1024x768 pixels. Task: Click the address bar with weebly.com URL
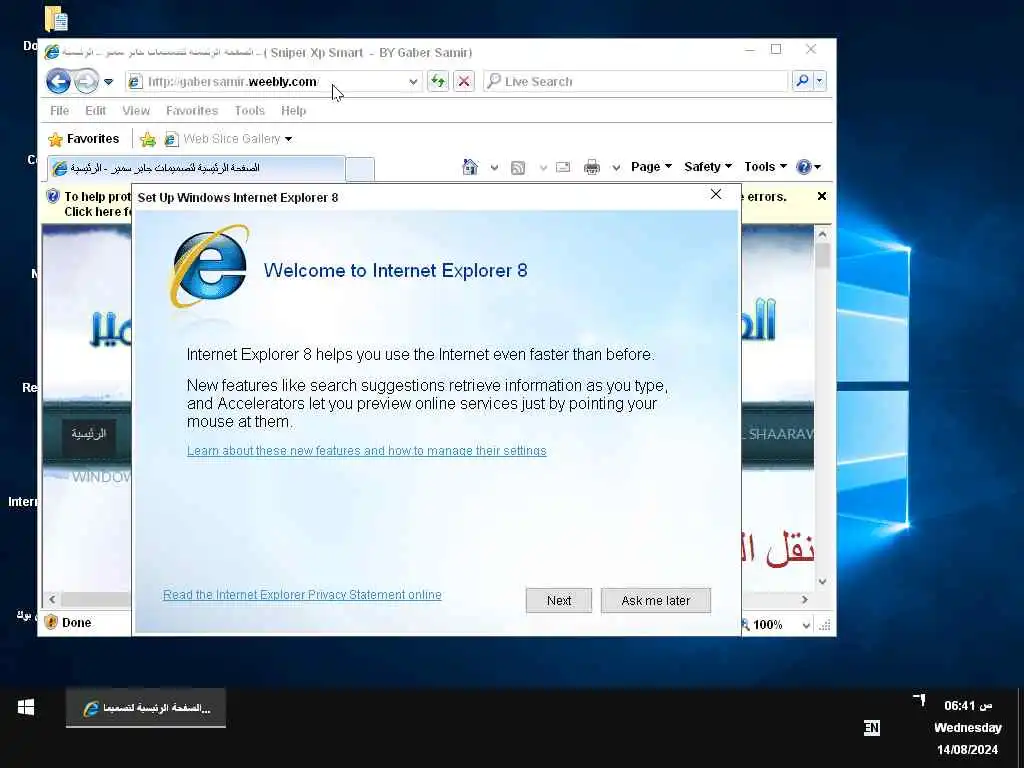point(273,82)
